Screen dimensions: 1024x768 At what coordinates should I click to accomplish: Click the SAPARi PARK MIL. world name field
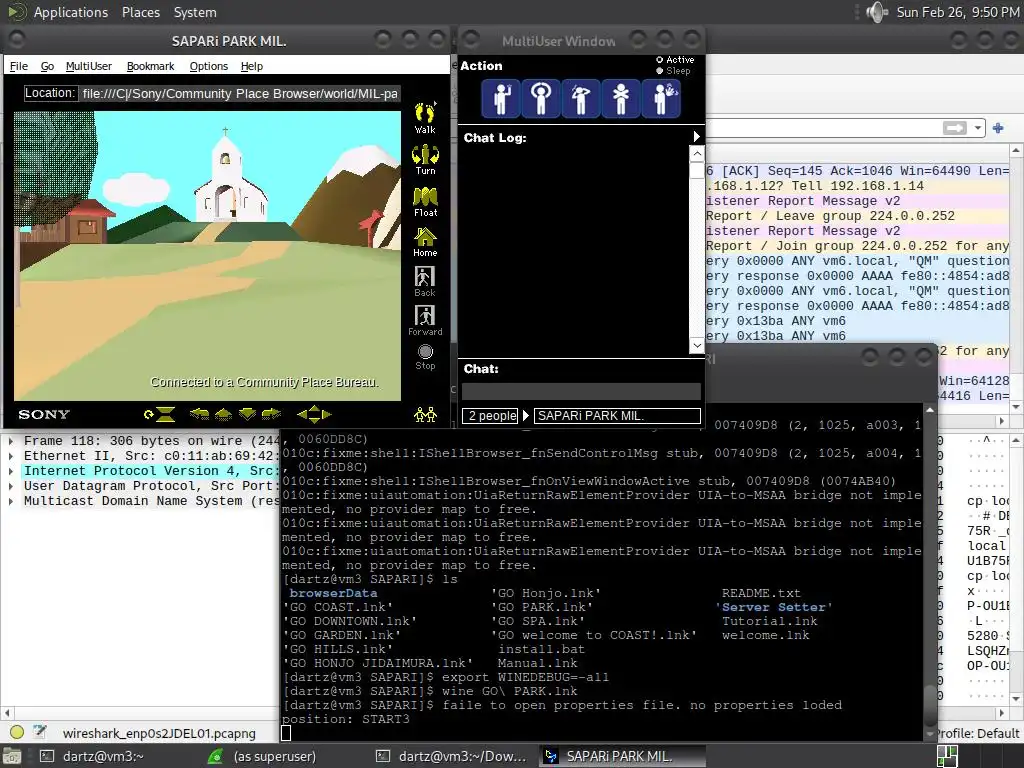point(617,415)
